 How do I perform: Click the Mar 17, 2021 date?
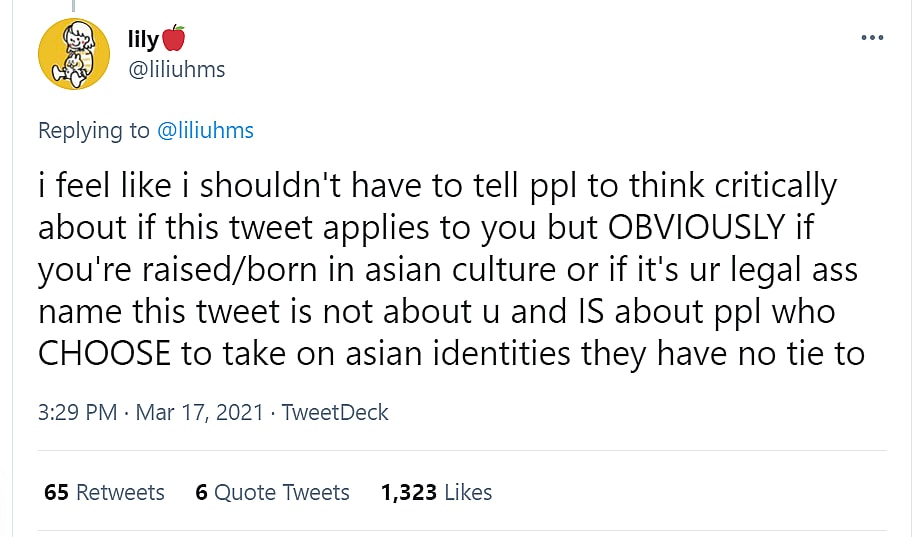[200, 412]
